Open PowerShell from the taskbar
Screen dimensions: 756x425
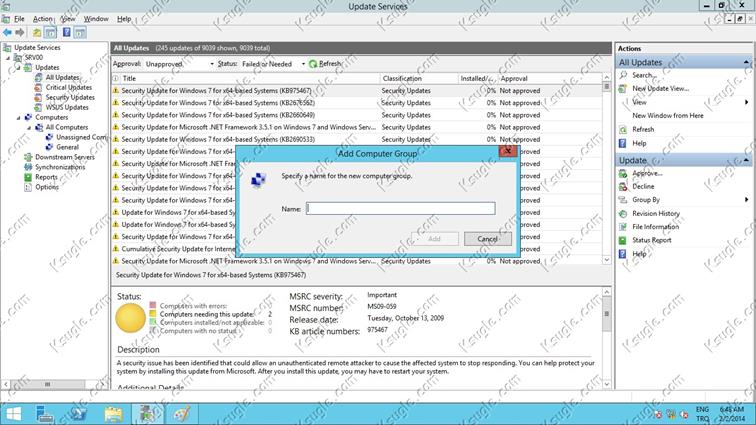coord(79,414)
